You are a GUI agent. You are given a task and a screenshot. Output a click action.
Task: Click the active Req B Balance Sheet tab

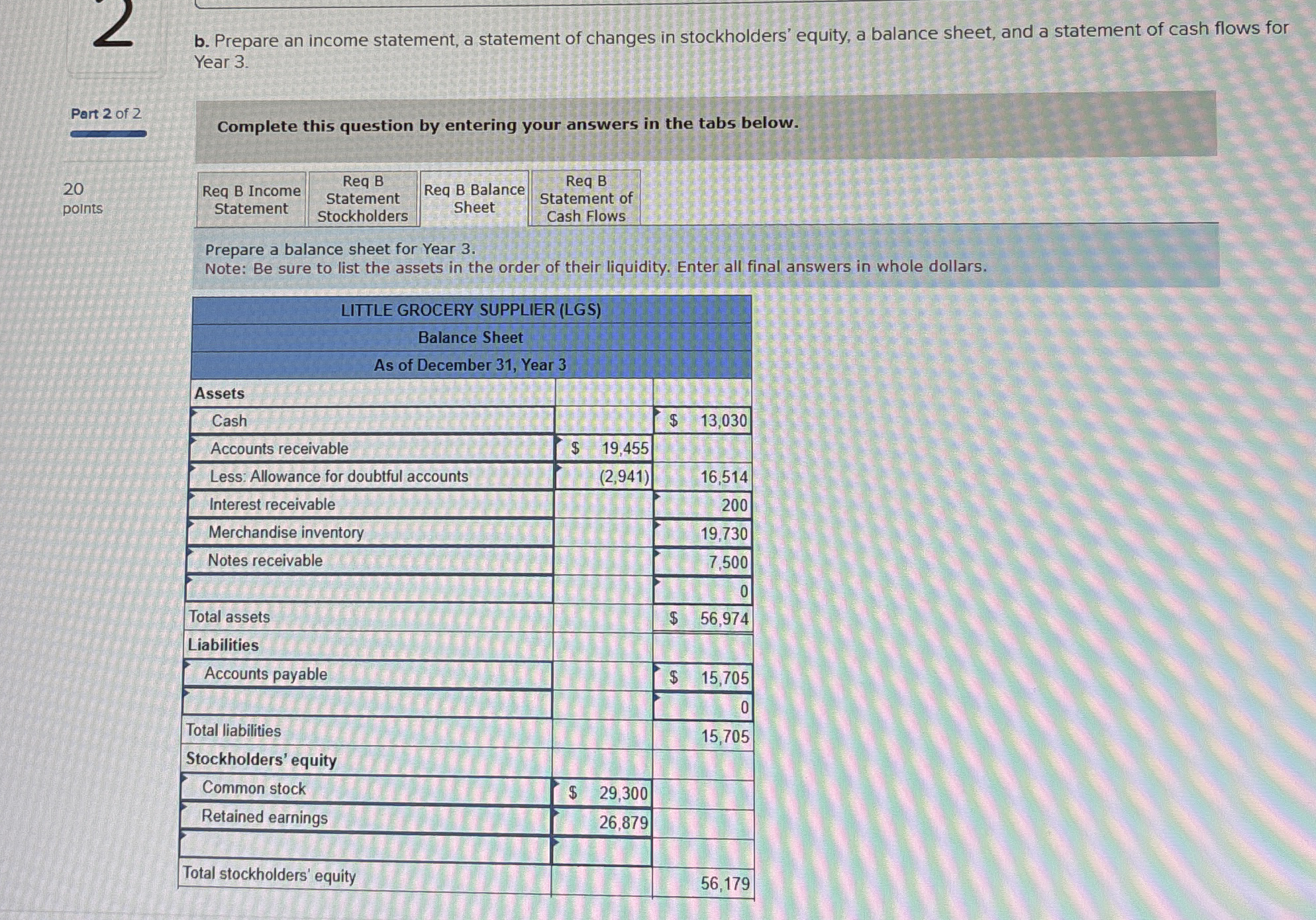473,199
